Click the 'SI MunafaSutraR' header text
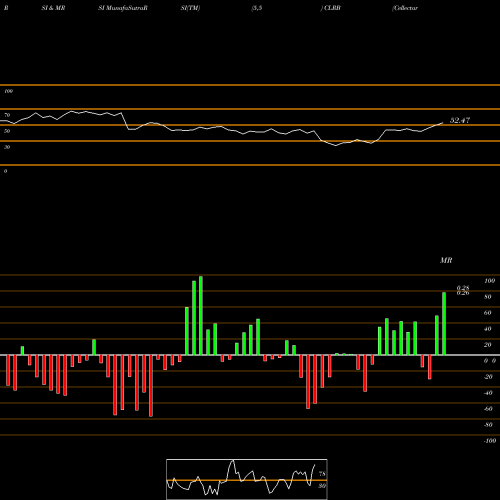Screen dimensions: 500x500 click(123, 8)
